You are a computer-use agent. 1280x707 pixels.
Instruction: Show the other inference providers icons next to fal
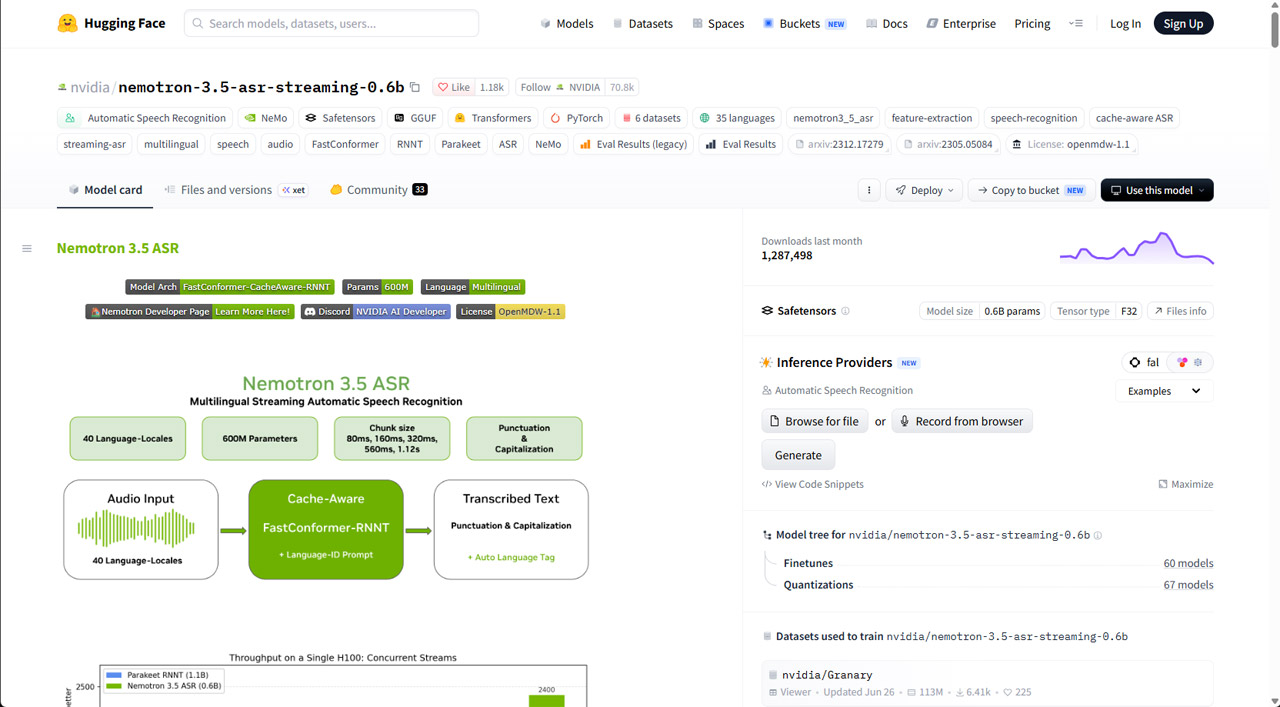pyautogui.click(x=1190, y=362)
